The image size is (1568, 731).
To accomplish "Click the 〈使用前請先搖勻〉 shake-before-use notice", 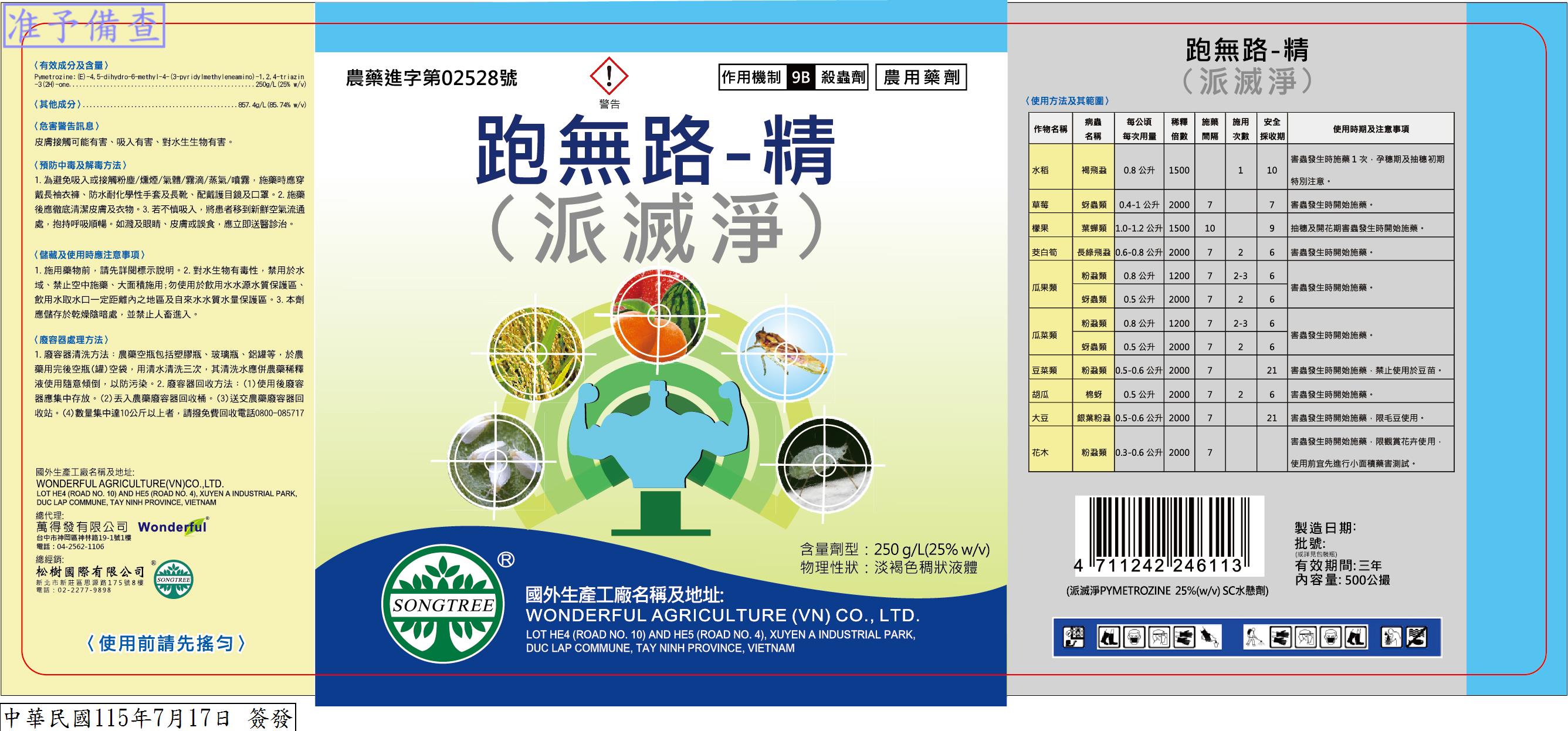I will click(x=166, y=644).
